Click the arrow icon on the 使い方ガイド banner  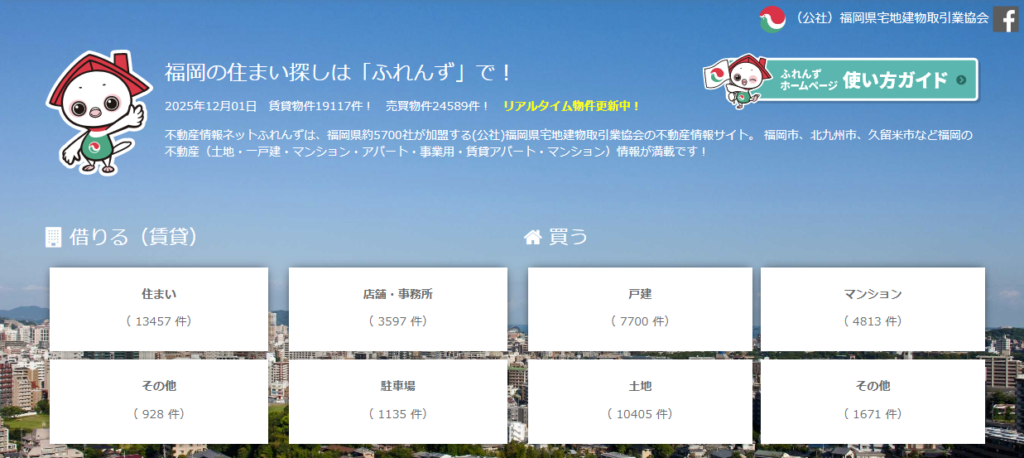960,80
